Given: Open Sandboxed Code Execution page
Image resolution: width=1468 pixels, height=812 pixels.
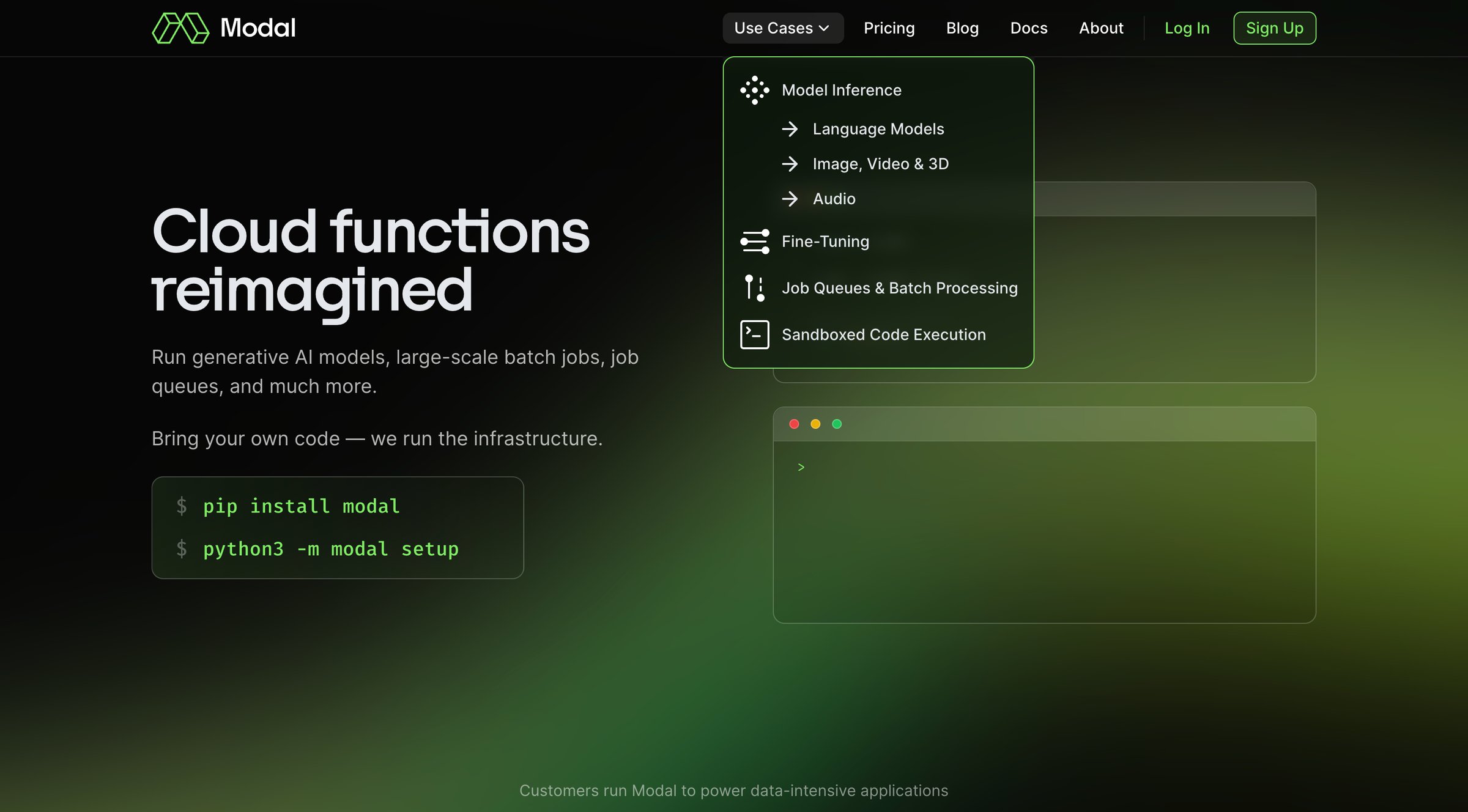Looking at the screenshot, I should [883, 334].
